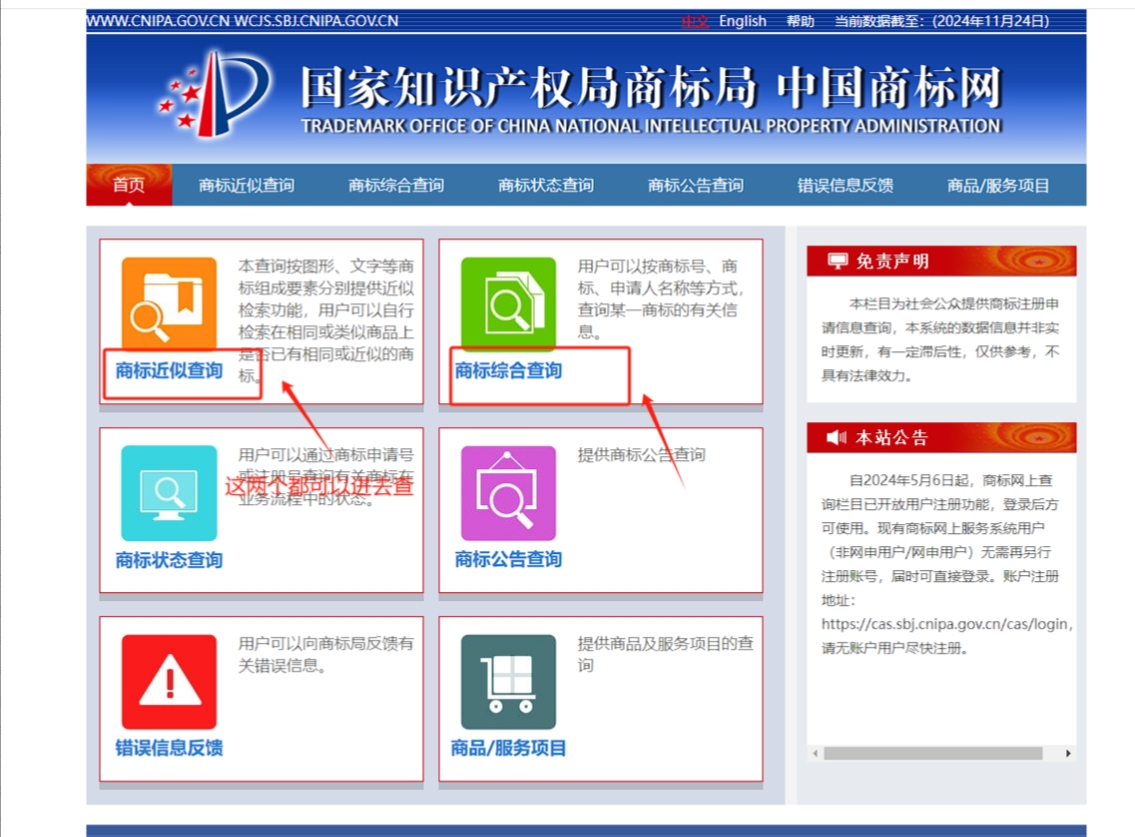
Task: Click the 用户可以向商标局反馈有关错误信息 description
Action: (x=326, y=654)
